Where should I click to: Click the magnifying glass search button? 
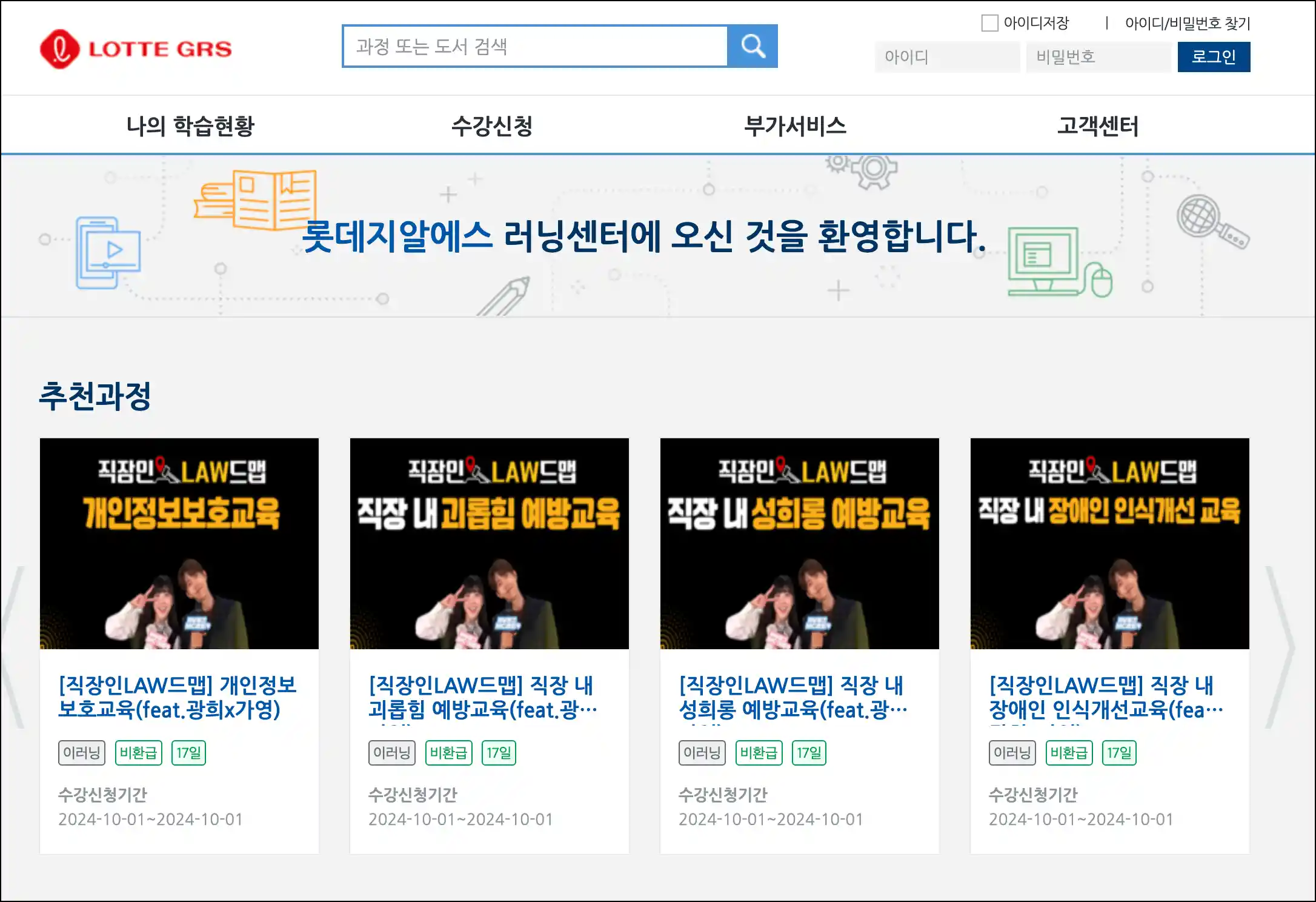click(753, 46)
